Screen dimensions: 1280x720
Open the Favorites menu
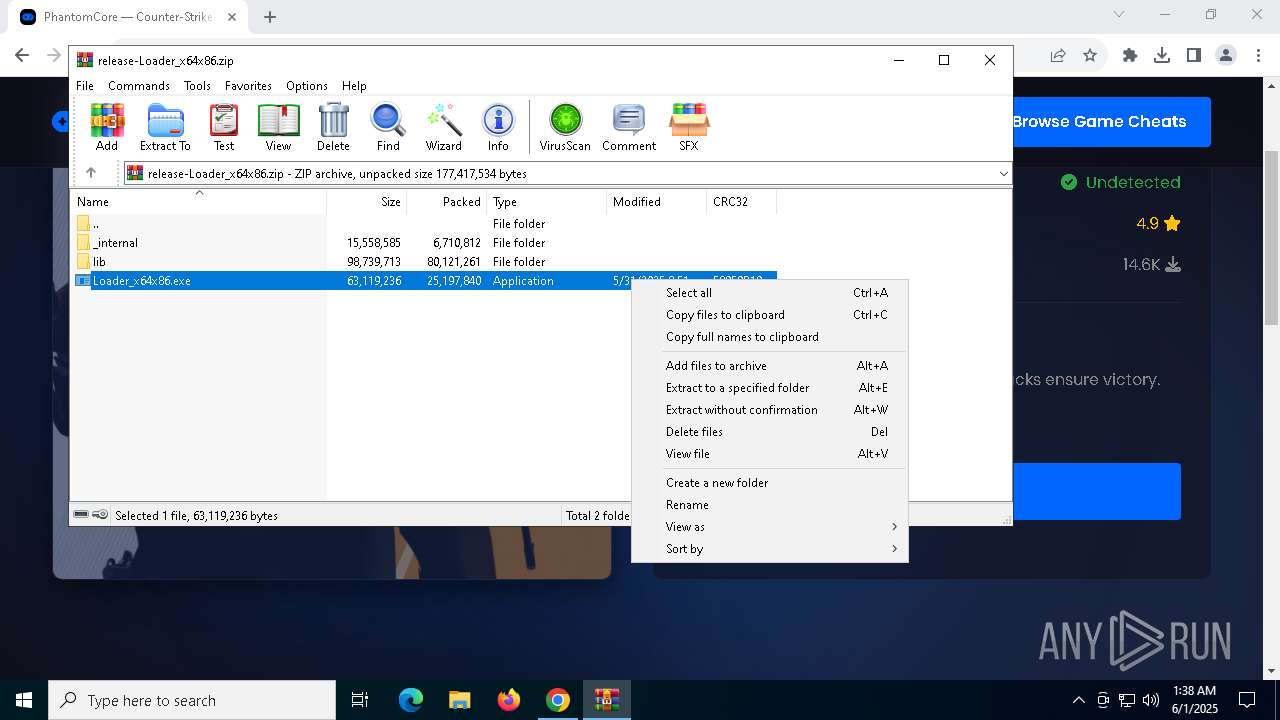click(x=248, y=86)
